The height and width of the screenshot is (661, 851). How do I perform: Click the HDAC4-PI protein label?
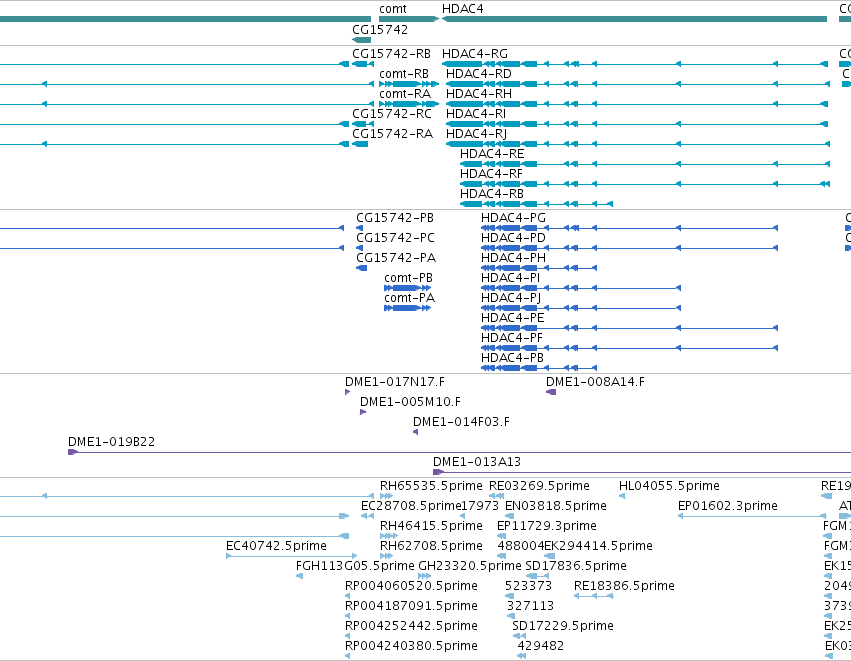pos(511,278)
